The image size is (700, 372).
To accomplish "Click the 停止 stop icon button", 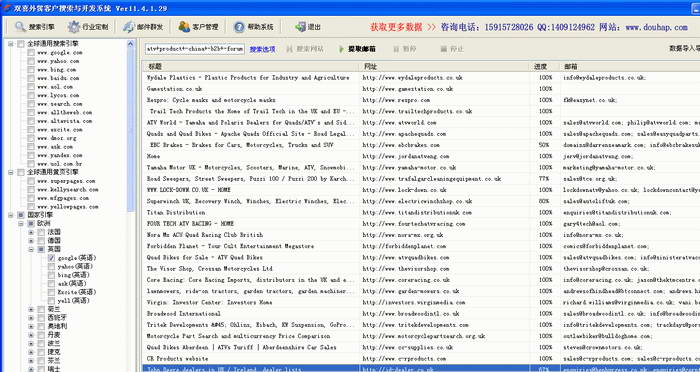I will click(452, 49).
